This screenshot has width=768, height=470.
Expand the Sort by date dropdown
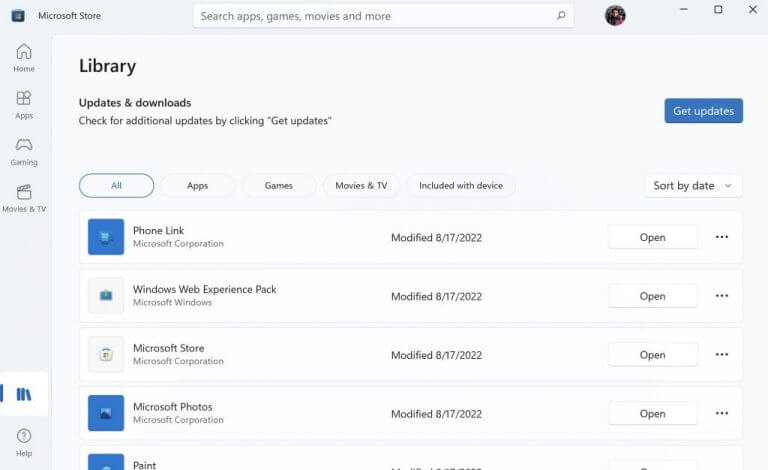coord(693,186)
